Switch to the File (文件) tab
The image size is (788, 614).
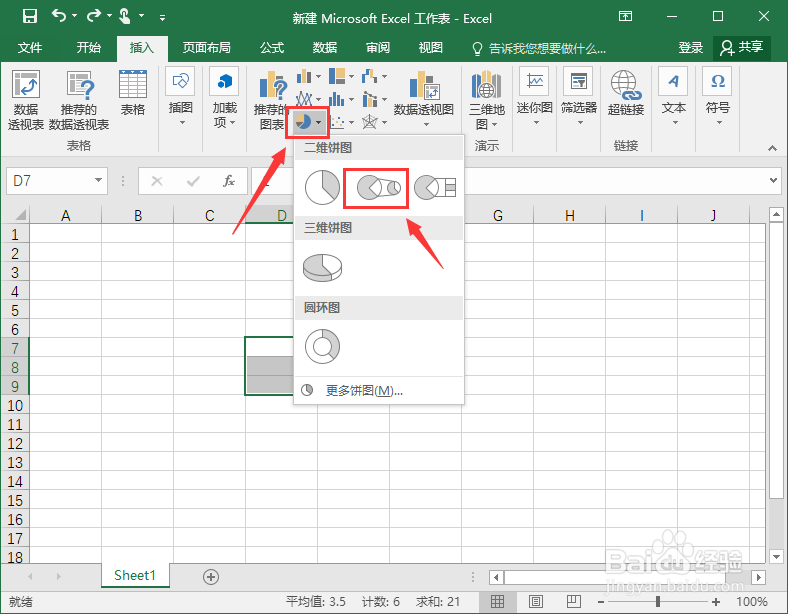[30, 48]
